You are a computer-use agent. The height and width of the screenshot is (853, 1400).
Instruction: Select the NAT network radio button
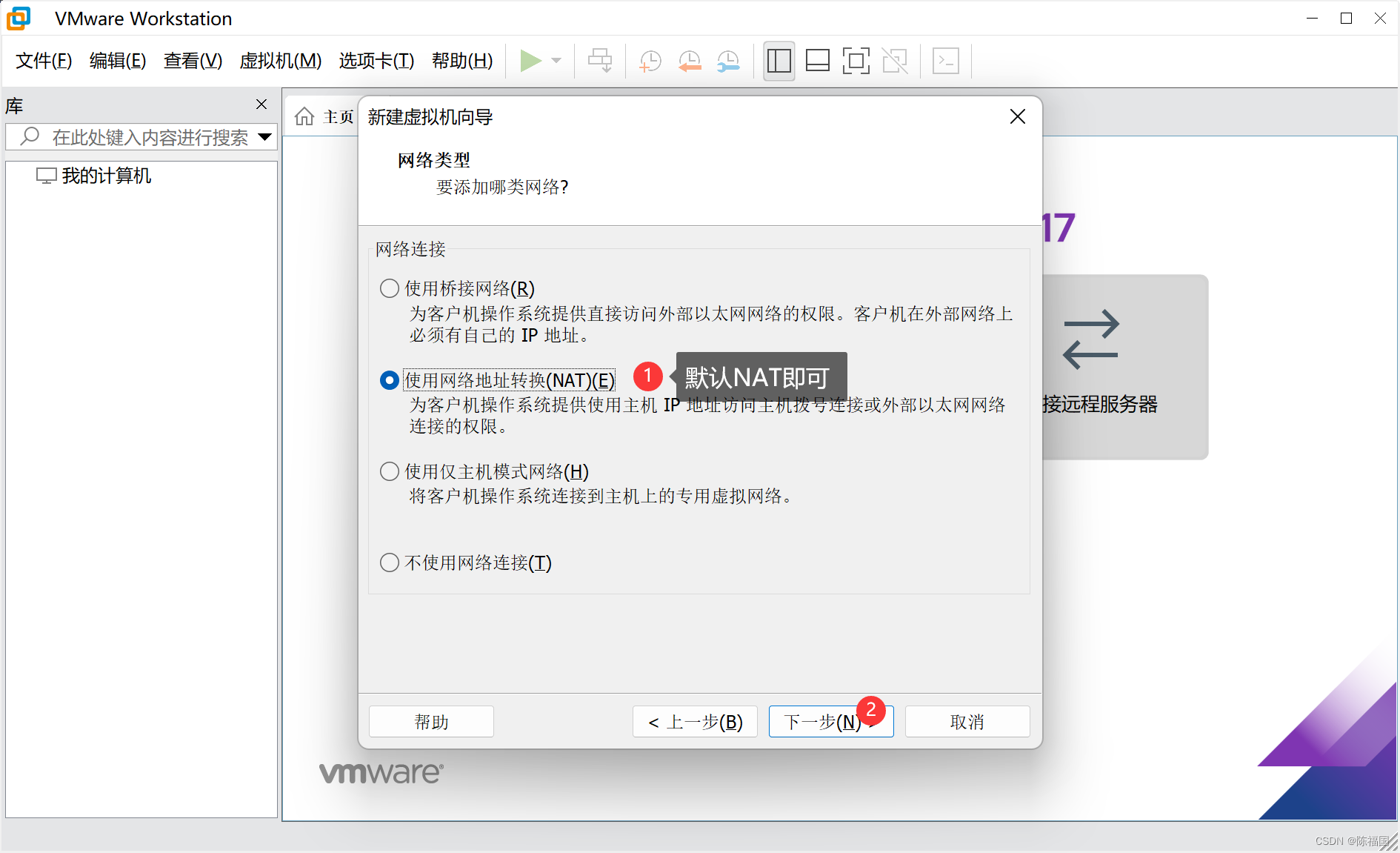click(x=390, y=380)
